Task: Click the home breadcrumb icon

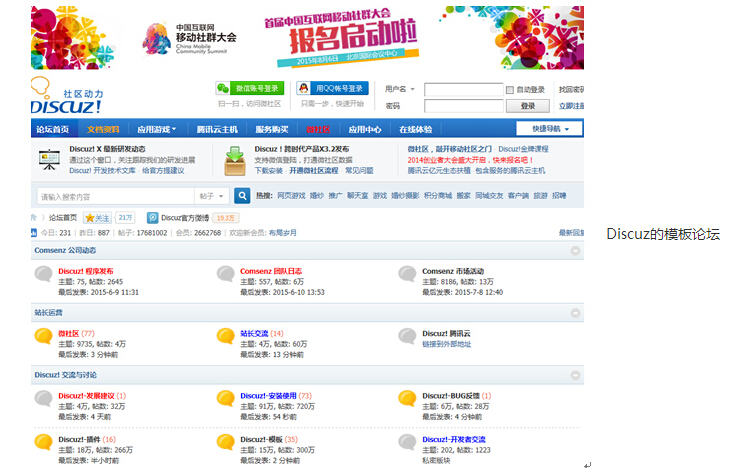Action: tap(34, 218)
